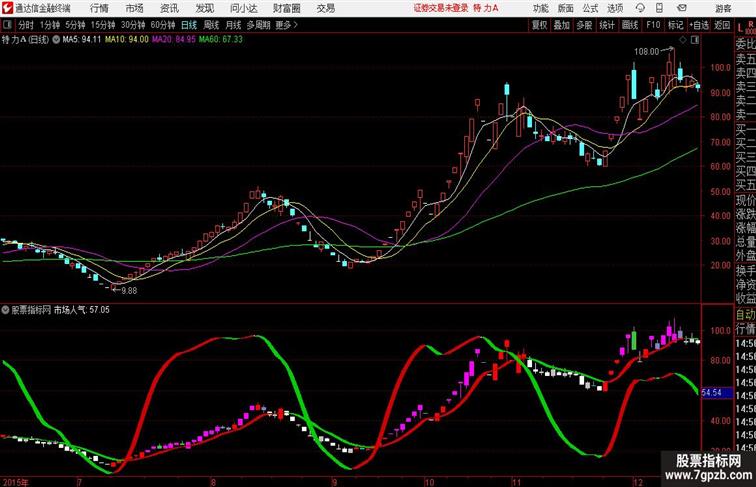Click the MA10: 94.00 indicator label

[x=127, y=40]
